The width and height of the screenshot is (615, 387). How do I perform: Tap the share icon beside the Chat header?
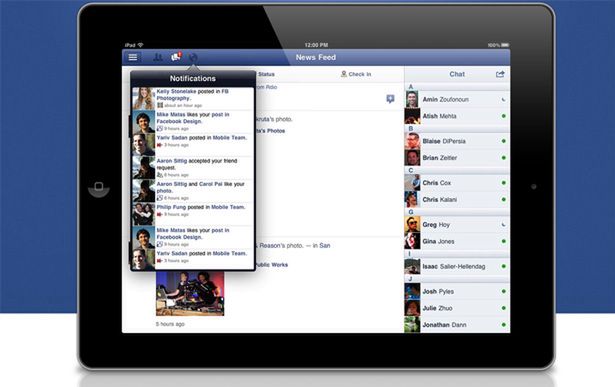pyautogui.click(x=500, y=74)
